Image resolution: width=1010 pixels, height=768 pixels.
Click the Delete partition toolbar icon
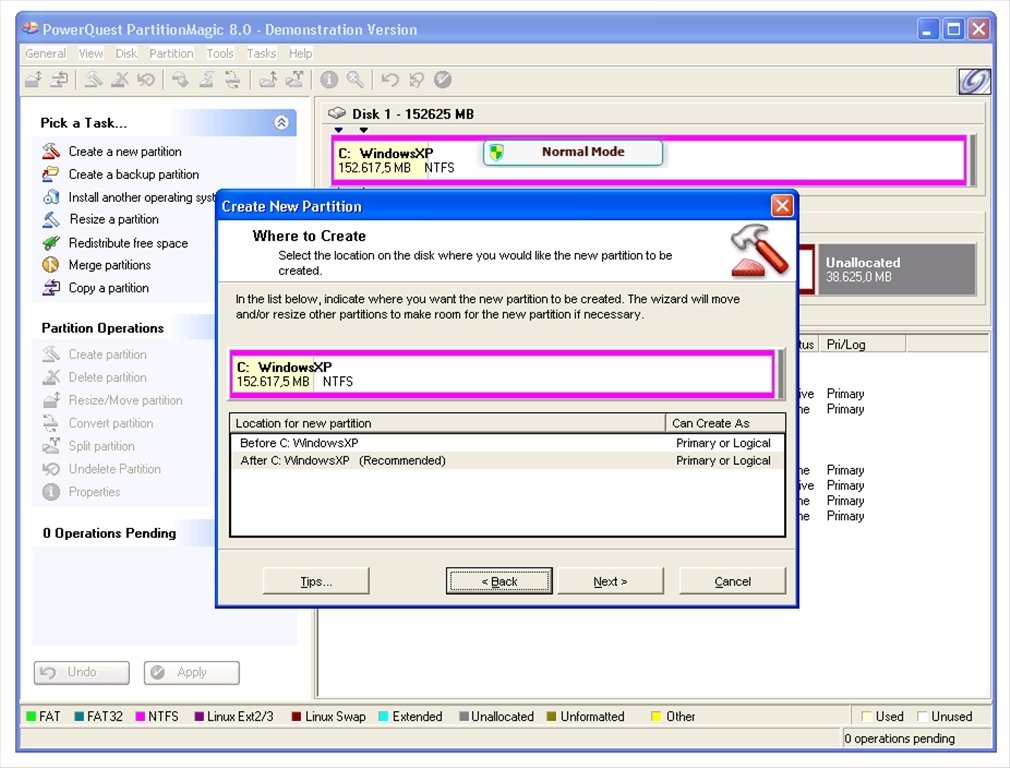[x=120, y=80]
